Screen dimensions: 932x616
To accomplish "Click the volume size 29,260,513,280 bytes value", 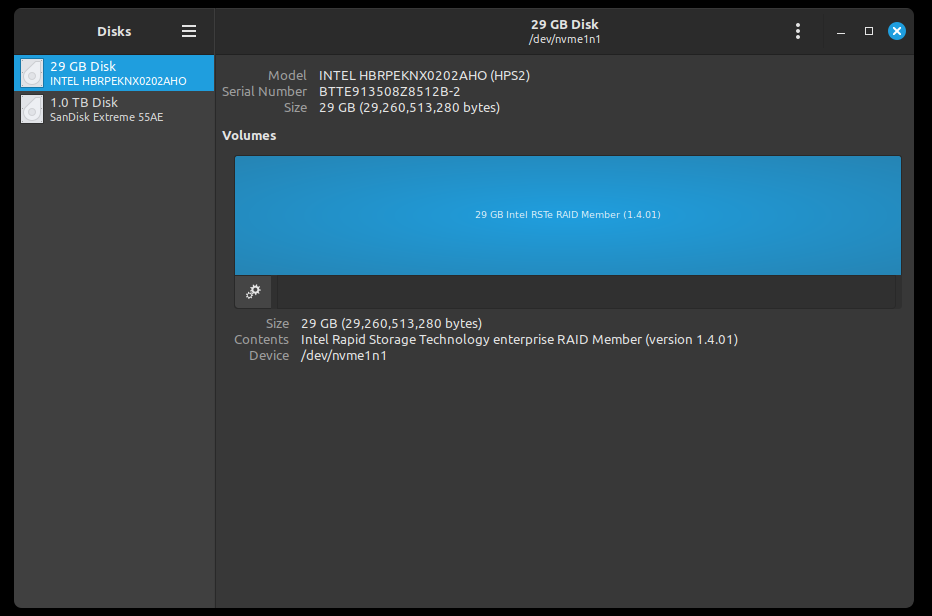I will coord(391,323).
